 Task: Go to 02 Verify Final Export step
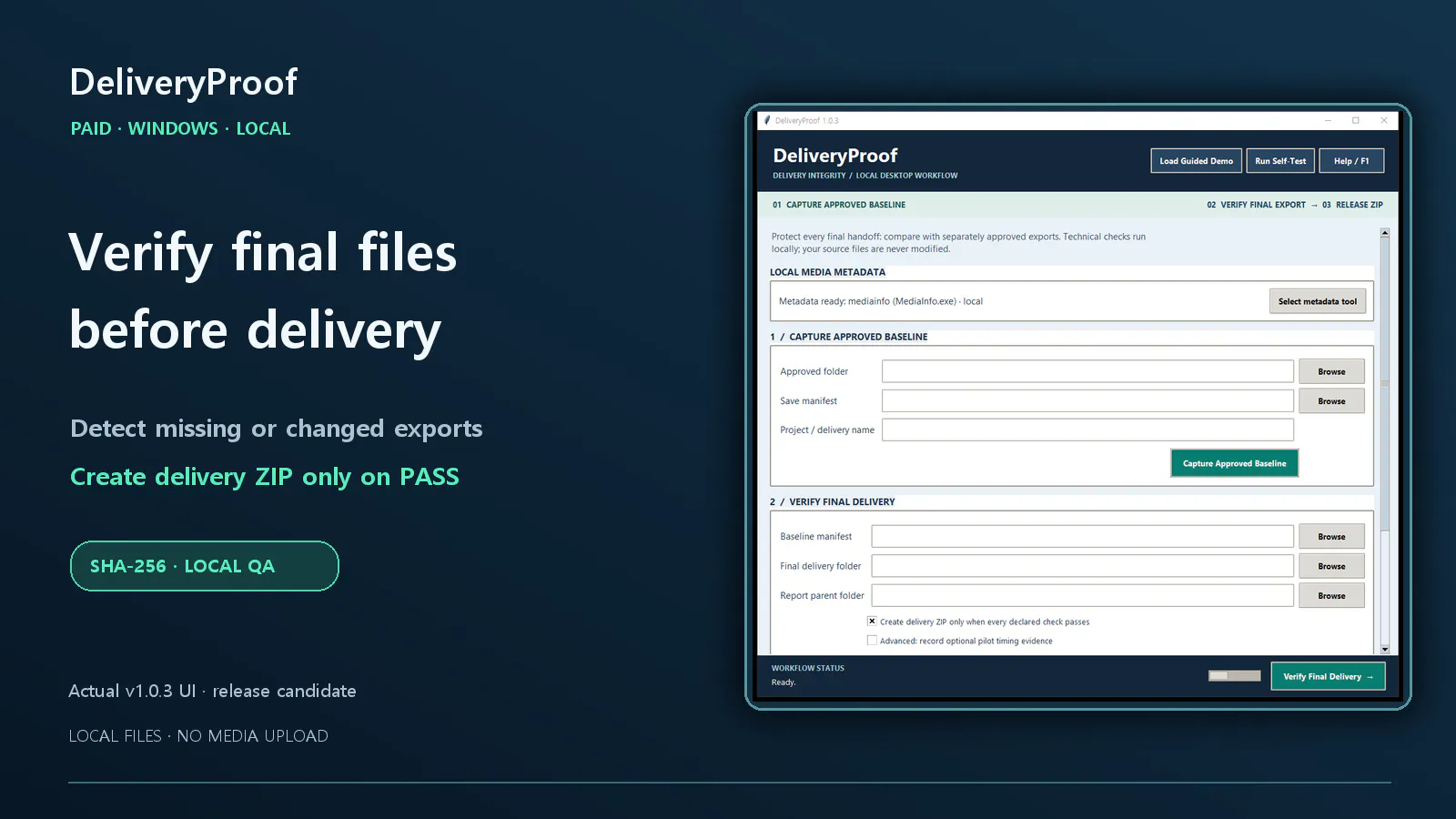1256,205
